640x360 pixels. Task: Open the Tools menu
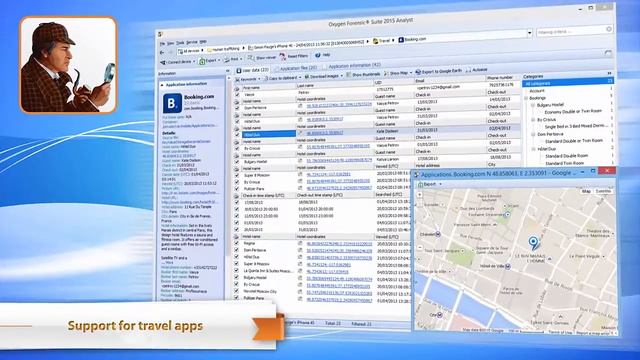tap(180, 43)
